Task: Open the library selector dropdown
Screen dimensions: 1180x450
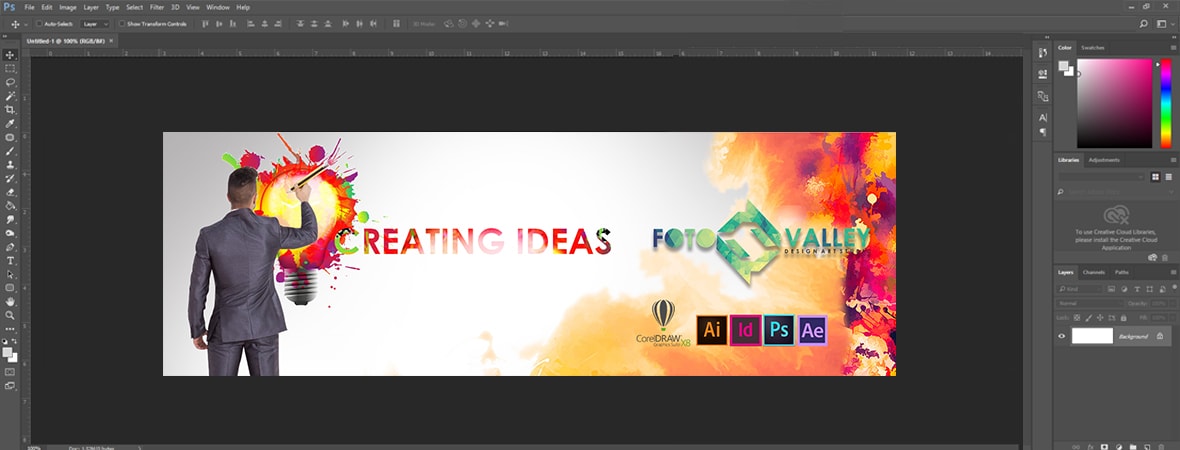Action: click(1101, 176)
